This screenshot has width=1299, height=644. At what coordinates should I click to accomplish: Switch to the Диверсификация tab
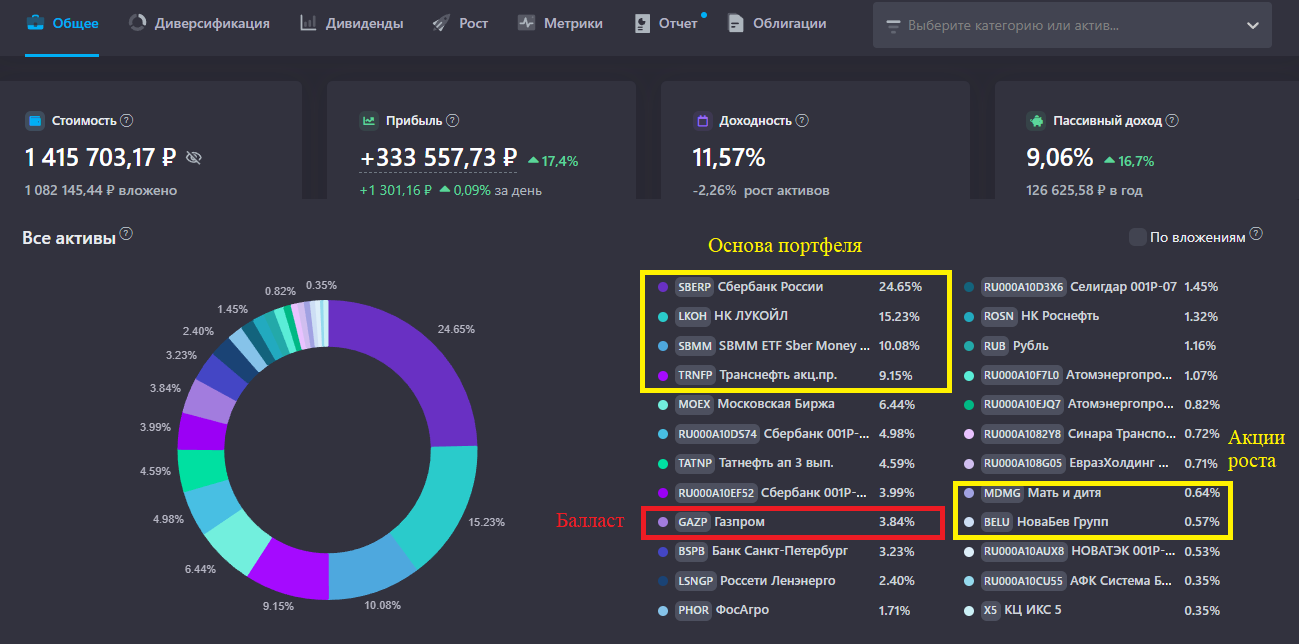pyautogui.click(x=199, y=24)
